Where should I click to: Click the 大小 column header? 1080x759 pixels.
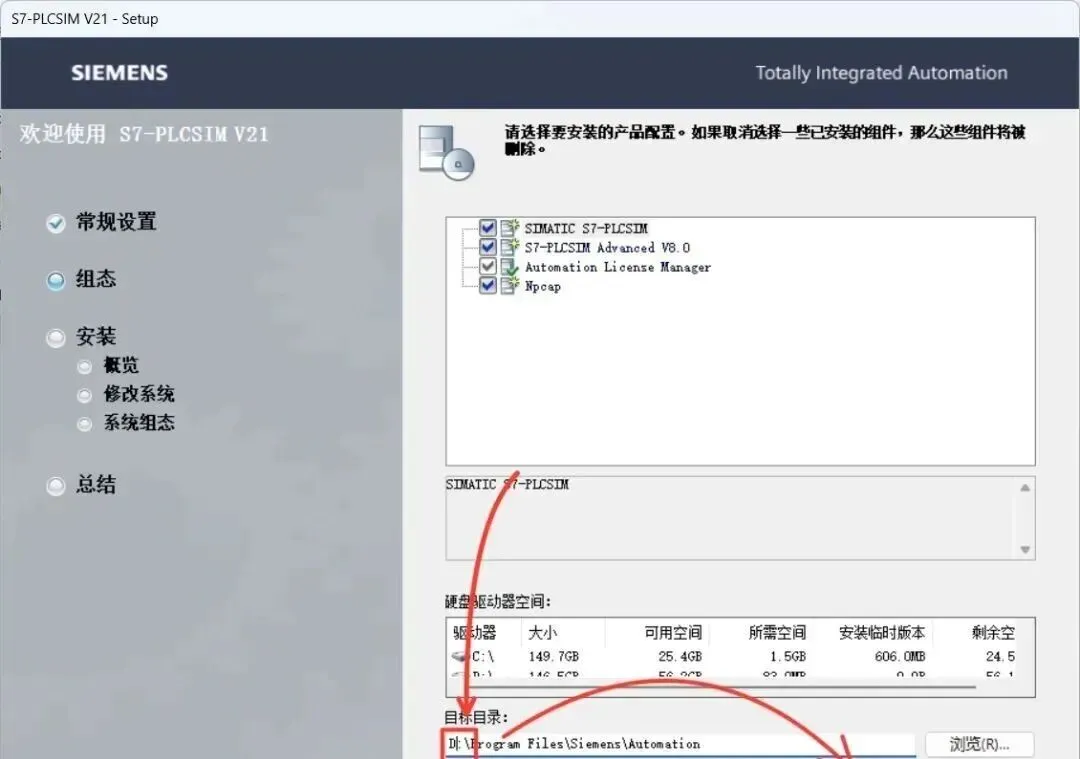542,632
